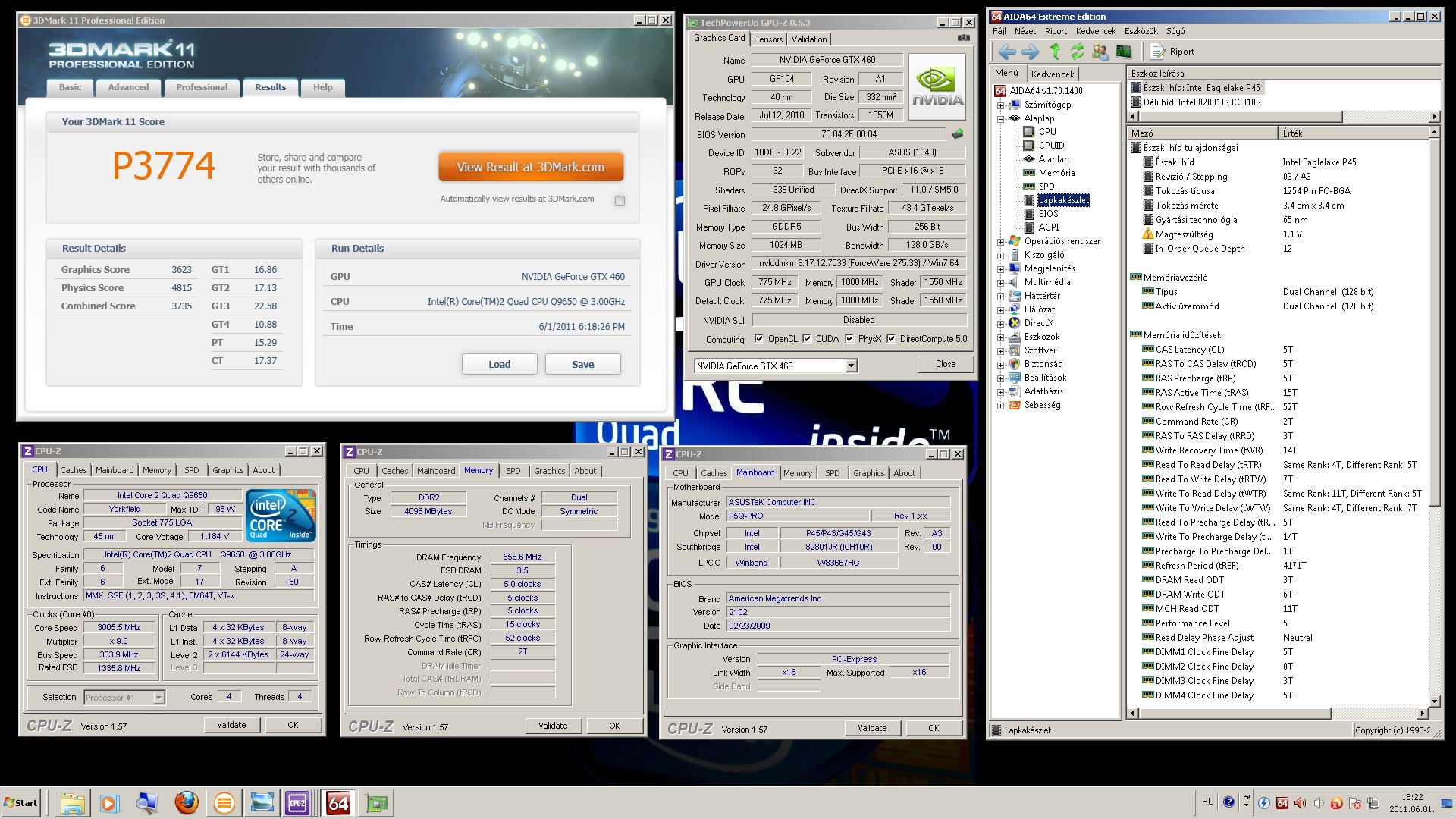Enable automatically view results at 3DMark.com
The image size is (1456, 819).
(620, 200)
